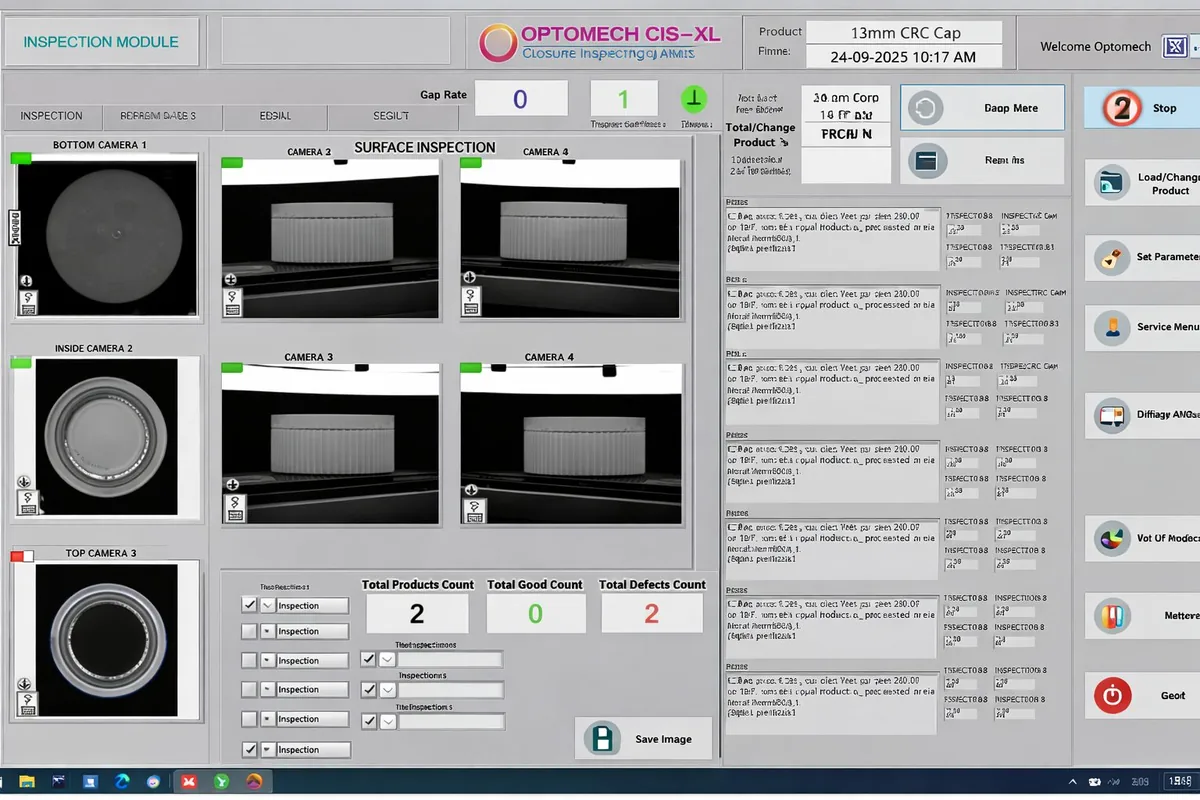Click Inside Camera 2 document icon
Viewport: 1200px width, 800px height.
click(26, 503)
